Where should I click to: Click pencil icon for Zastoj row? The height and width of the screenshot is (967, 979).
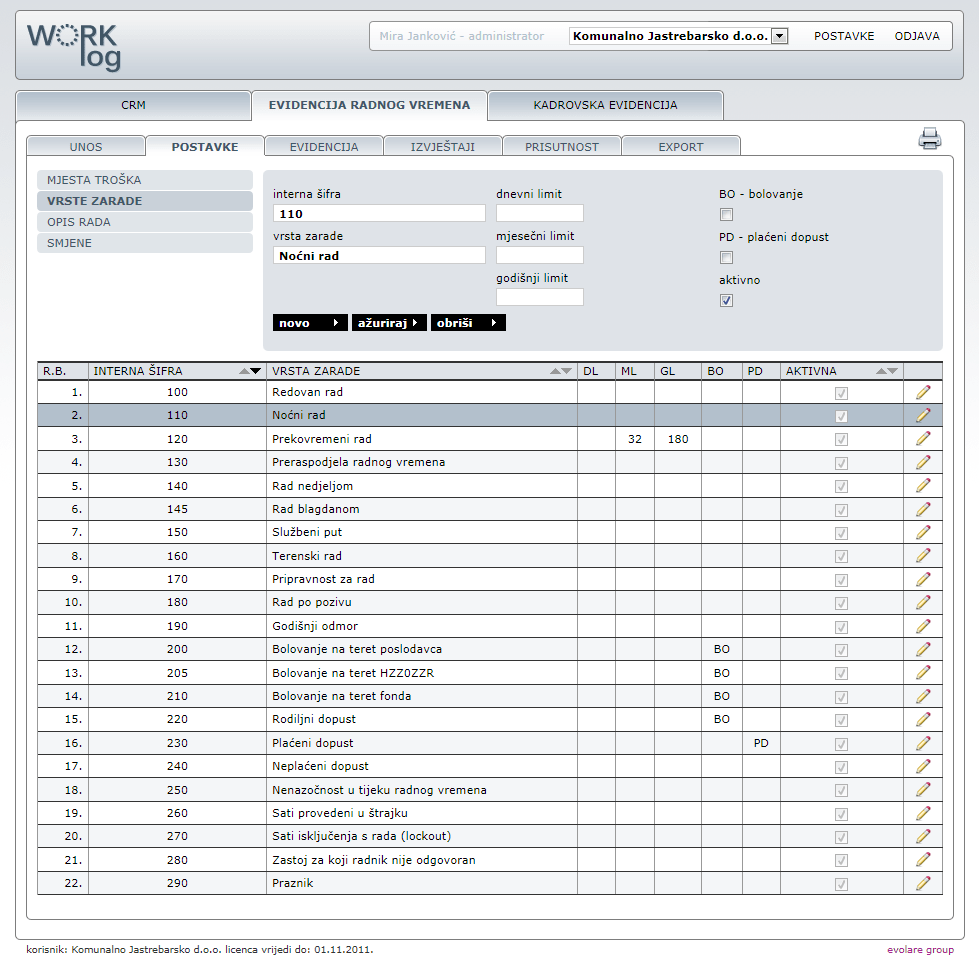pos(923,860)
